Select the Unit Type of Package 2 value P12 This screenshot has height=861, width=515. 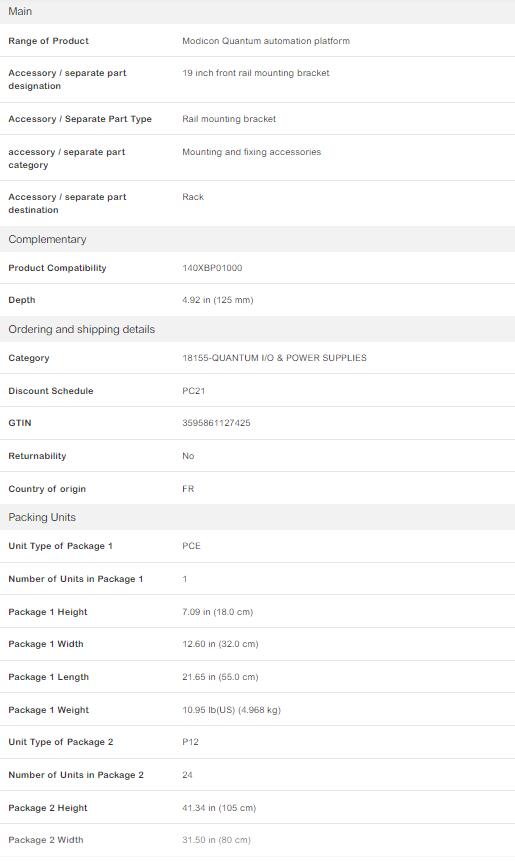click(190, 742)
